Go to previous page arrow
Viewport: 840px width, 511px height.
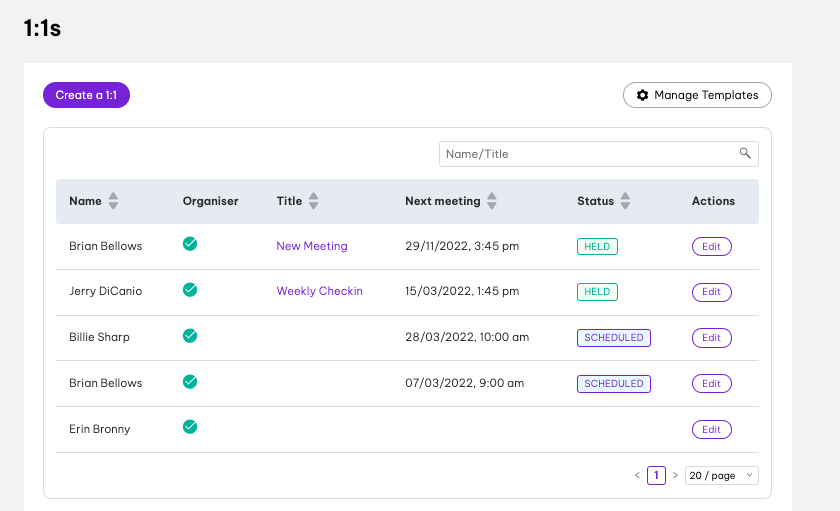[x=638, y=475]
